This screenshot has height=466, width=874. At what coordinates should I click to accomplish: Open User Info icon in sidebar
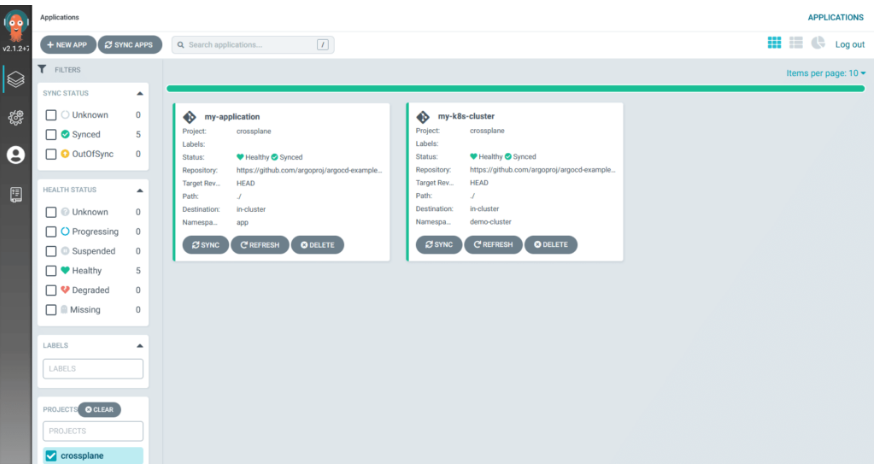pos(15,155)
